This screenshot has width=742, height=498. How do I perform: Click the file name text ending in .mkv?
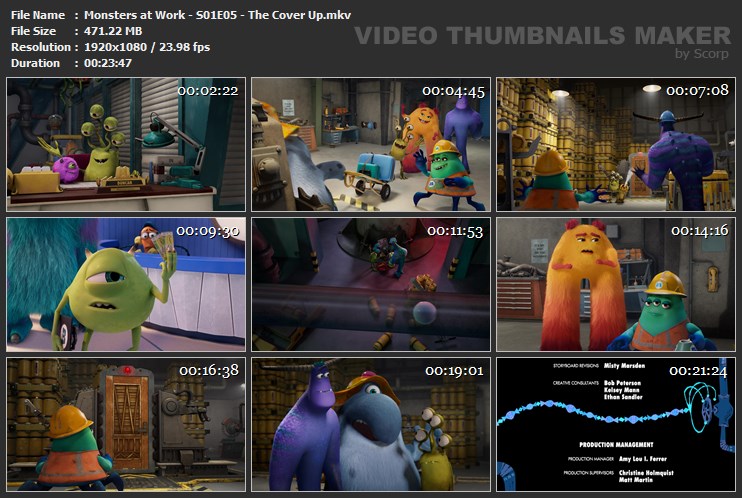coord(217,15)
